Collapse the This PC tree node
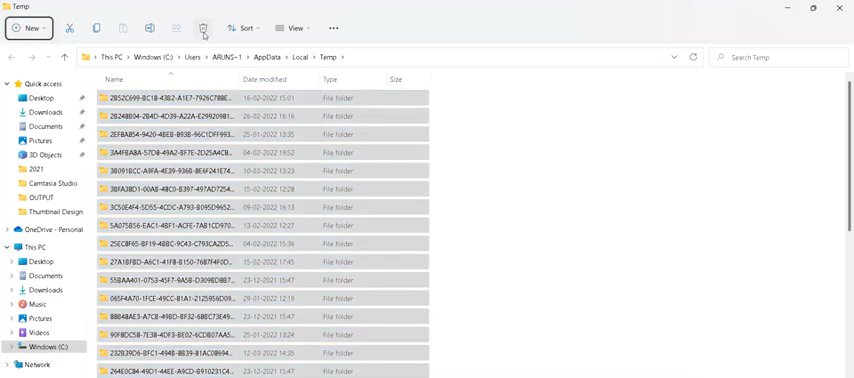Screen dimensions: 854x378 click(x=7, y=247)
